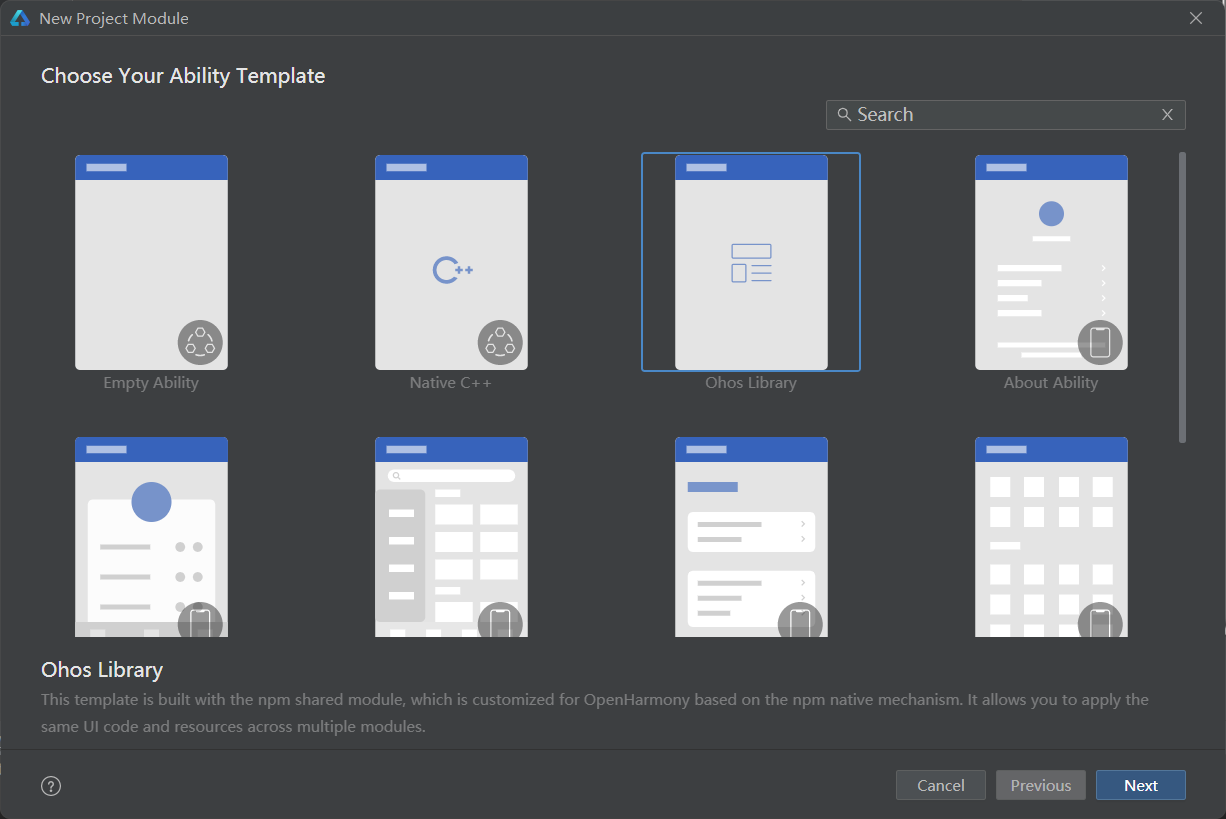Choose the settings list template with two cards
1226x819 pixels.
click(x=751, y=537)
